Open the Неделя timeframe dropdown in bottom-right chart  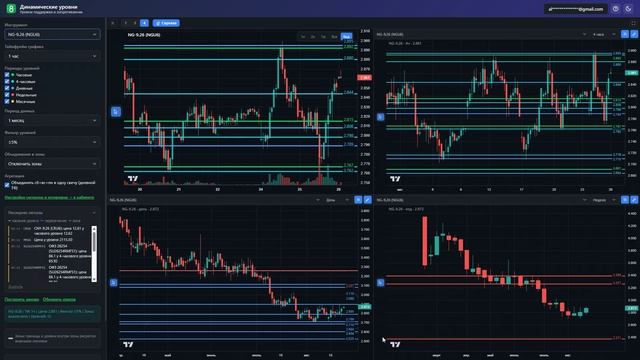coord(604,200)
